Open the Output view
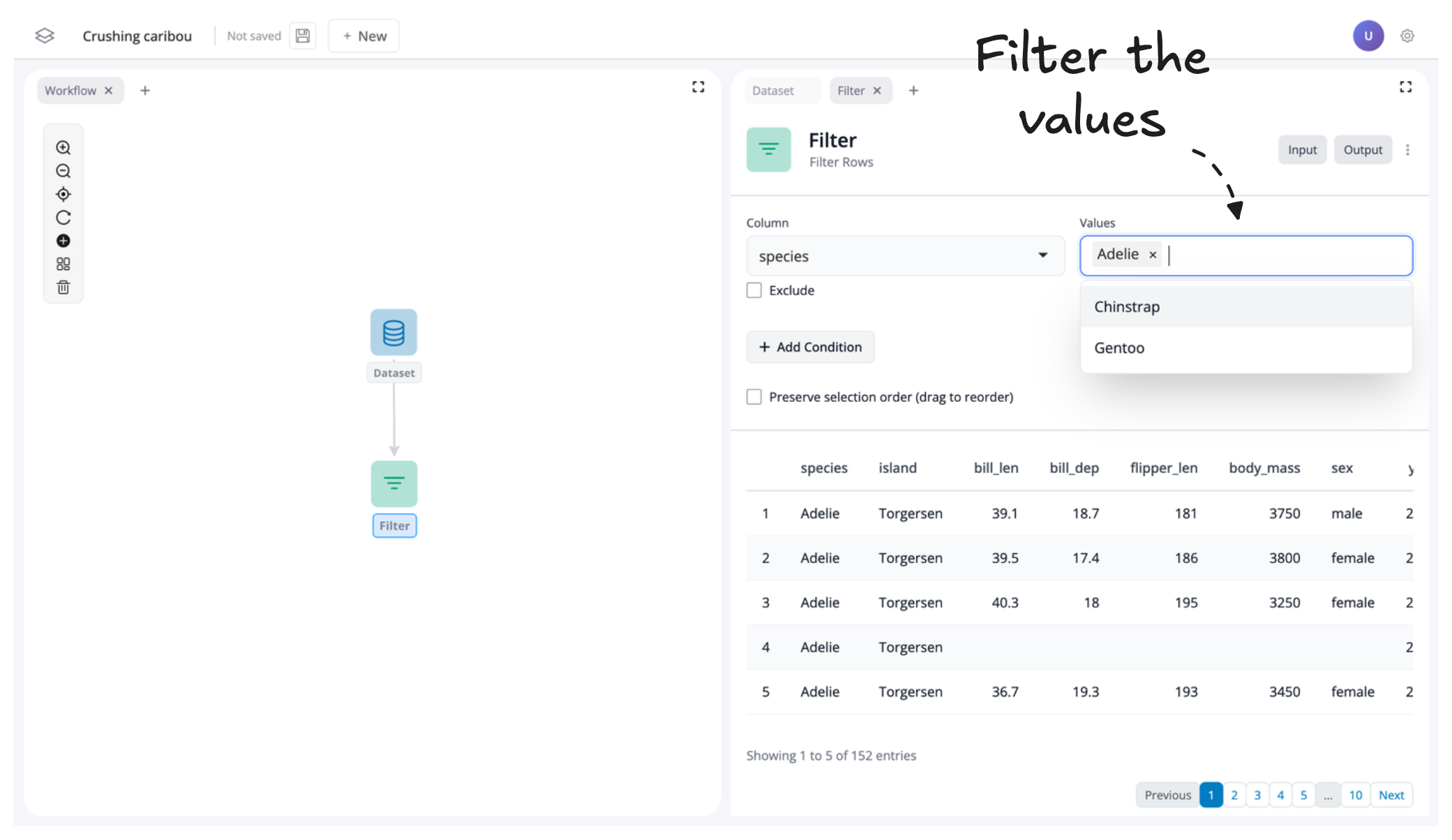Screen dimensions: 1452x840 pyautogui.click(x=1362, y=150)
